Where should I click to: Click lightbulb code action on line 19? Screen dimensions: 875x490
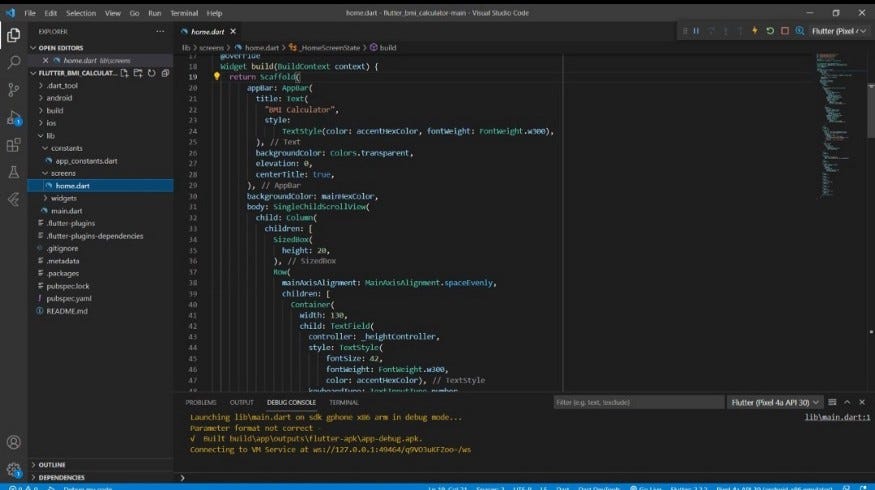pyautogui.click(x=217, y=76)
